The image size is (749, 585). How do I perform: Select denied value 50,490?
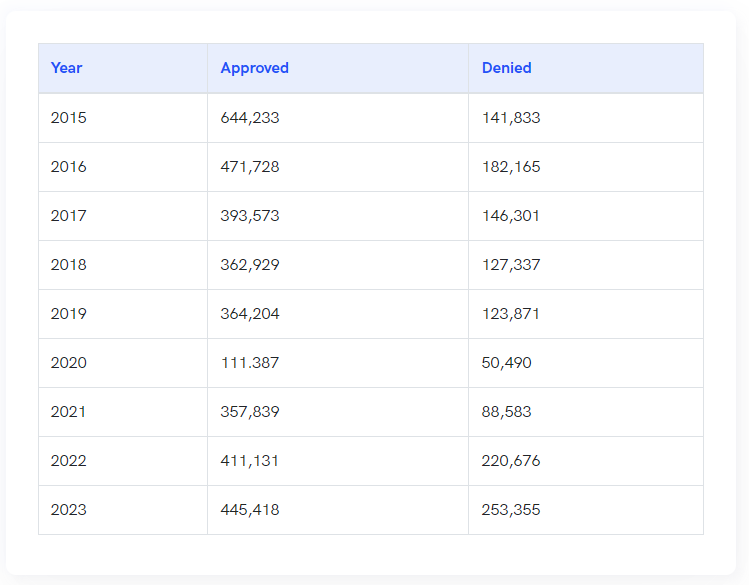tap(506, 363)
